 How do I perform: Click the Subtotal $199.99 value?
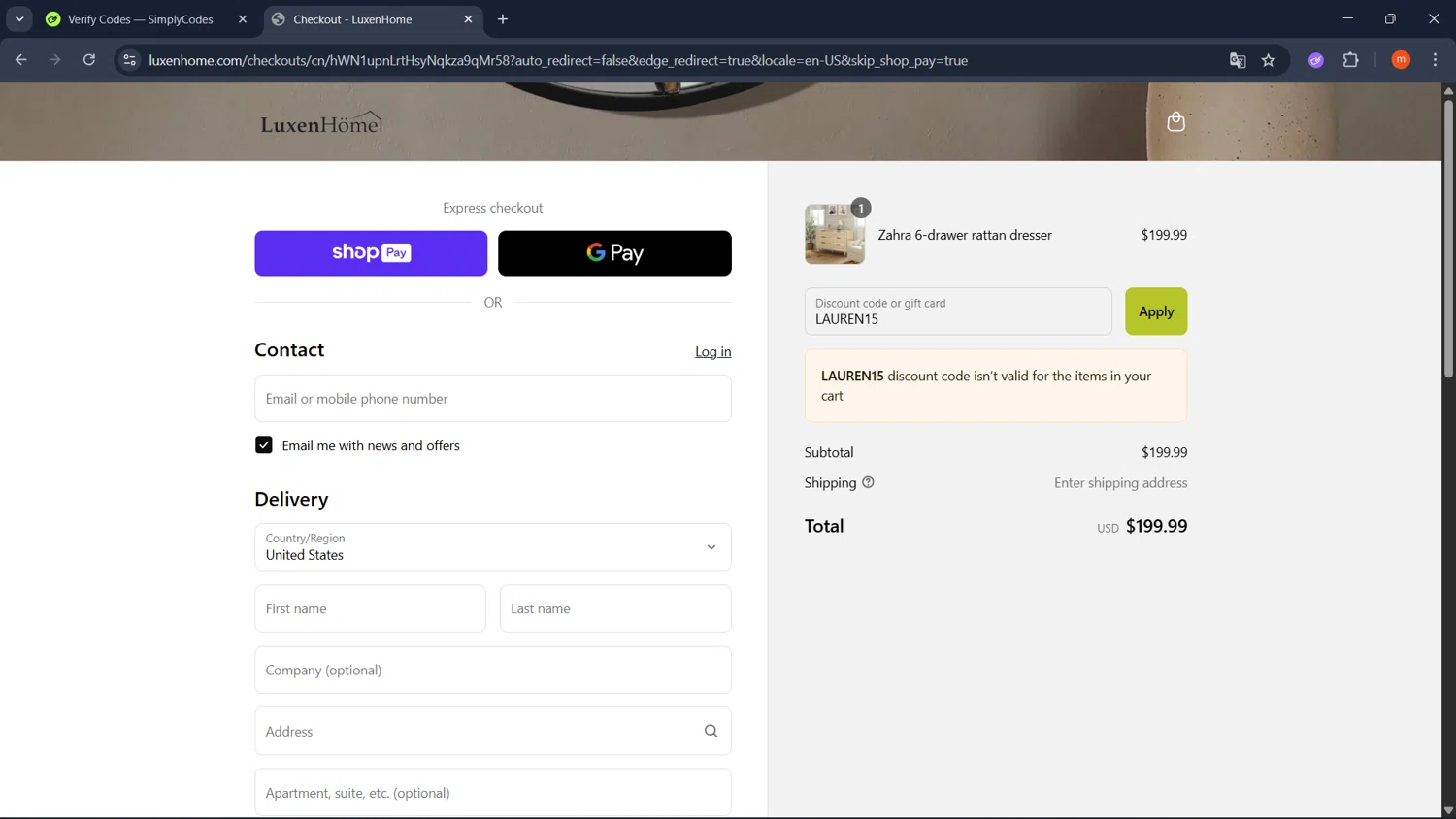tap(1164, 452)
